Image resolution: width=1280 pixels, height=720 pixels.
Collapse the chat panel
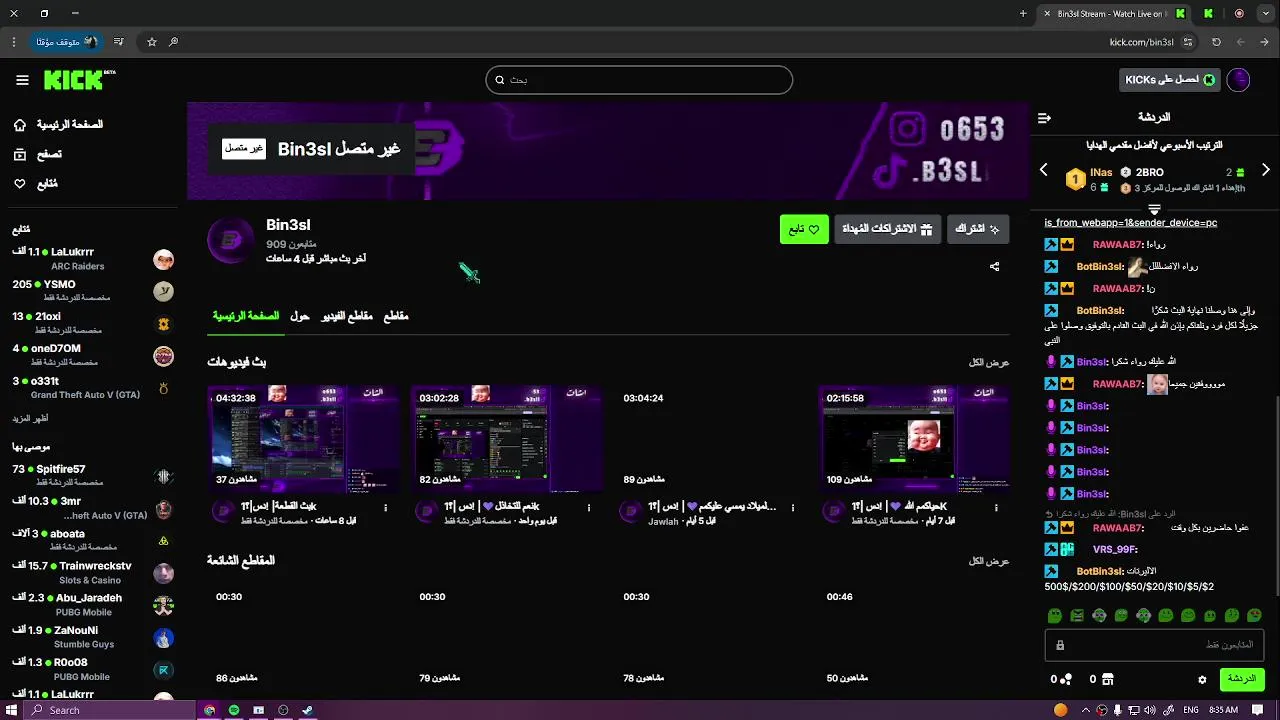1044,118
